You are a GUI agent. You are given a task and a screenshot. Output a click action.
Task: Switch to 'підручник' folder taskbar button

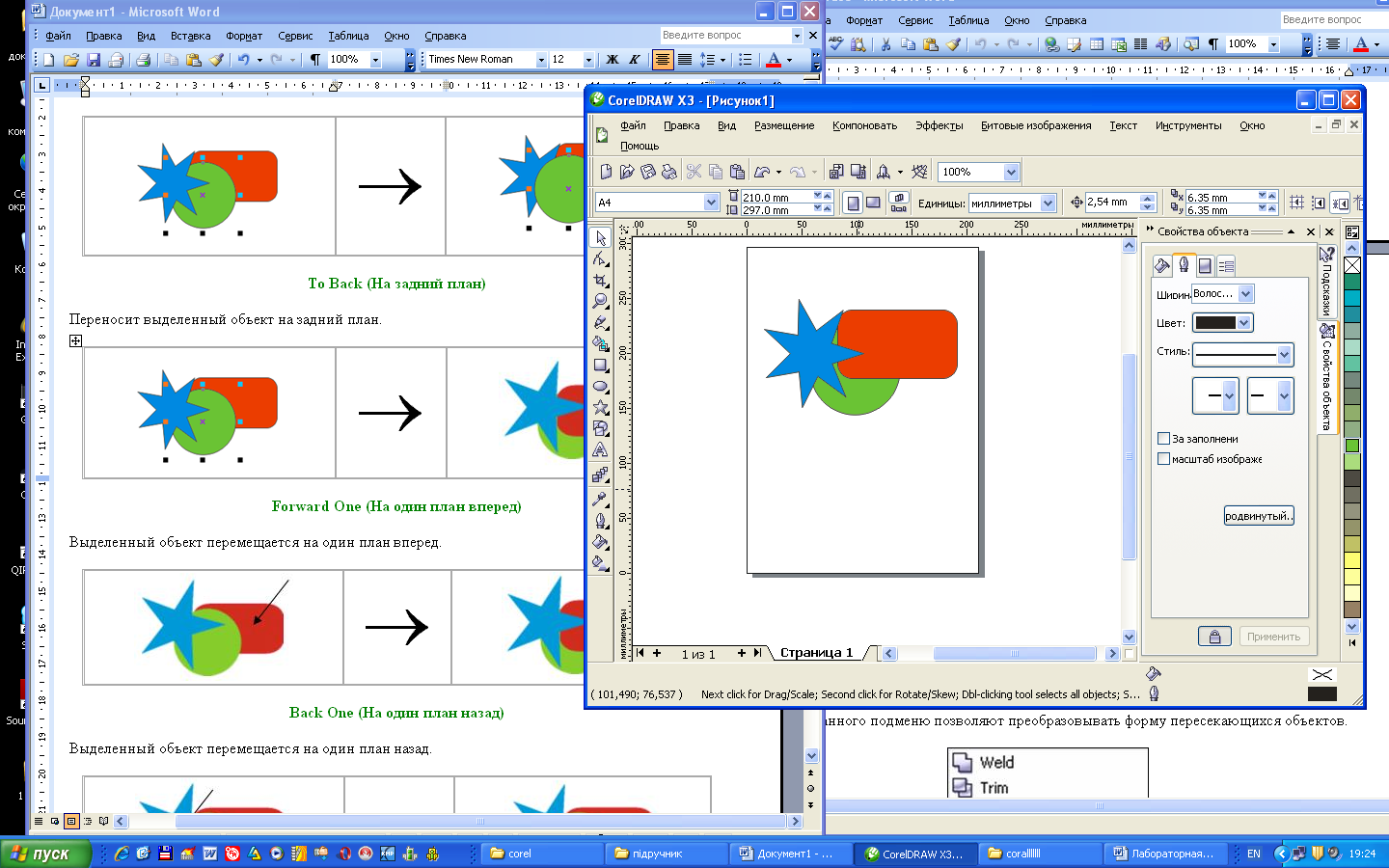coord(666,854)
